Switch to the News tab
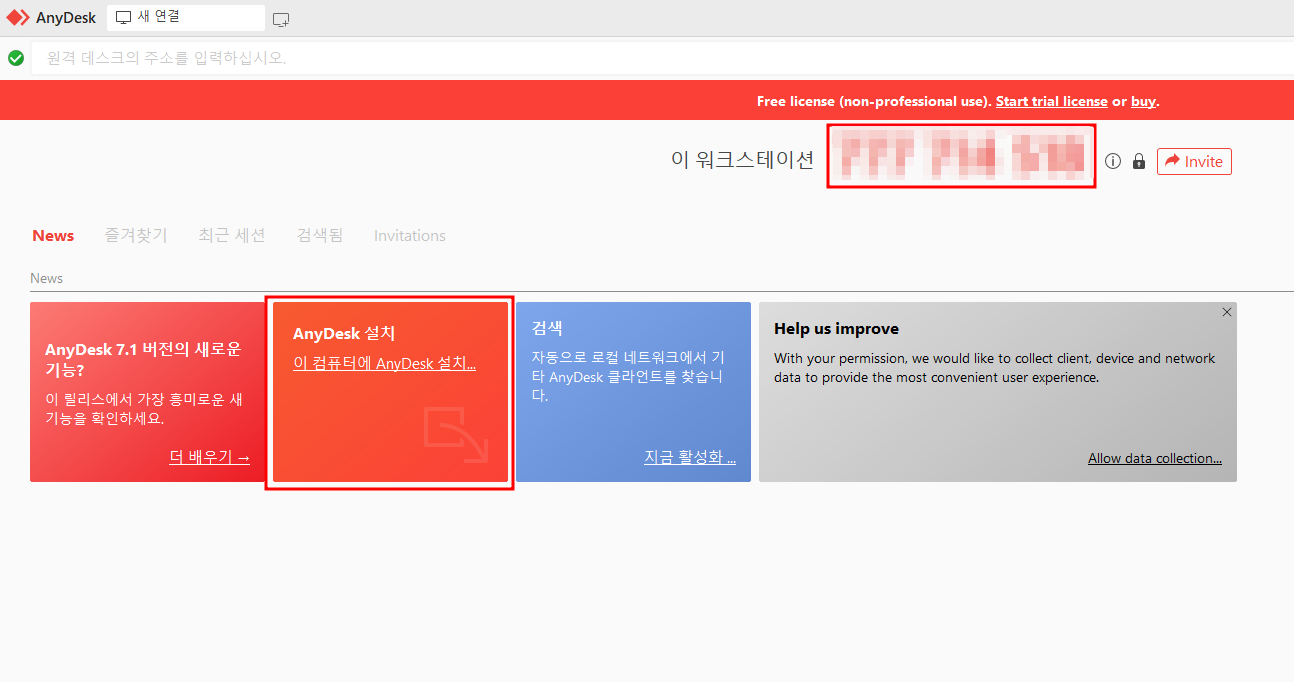The width and height of the screenshot is (1294, 682). pyautogui.click(x=53, y=236)
